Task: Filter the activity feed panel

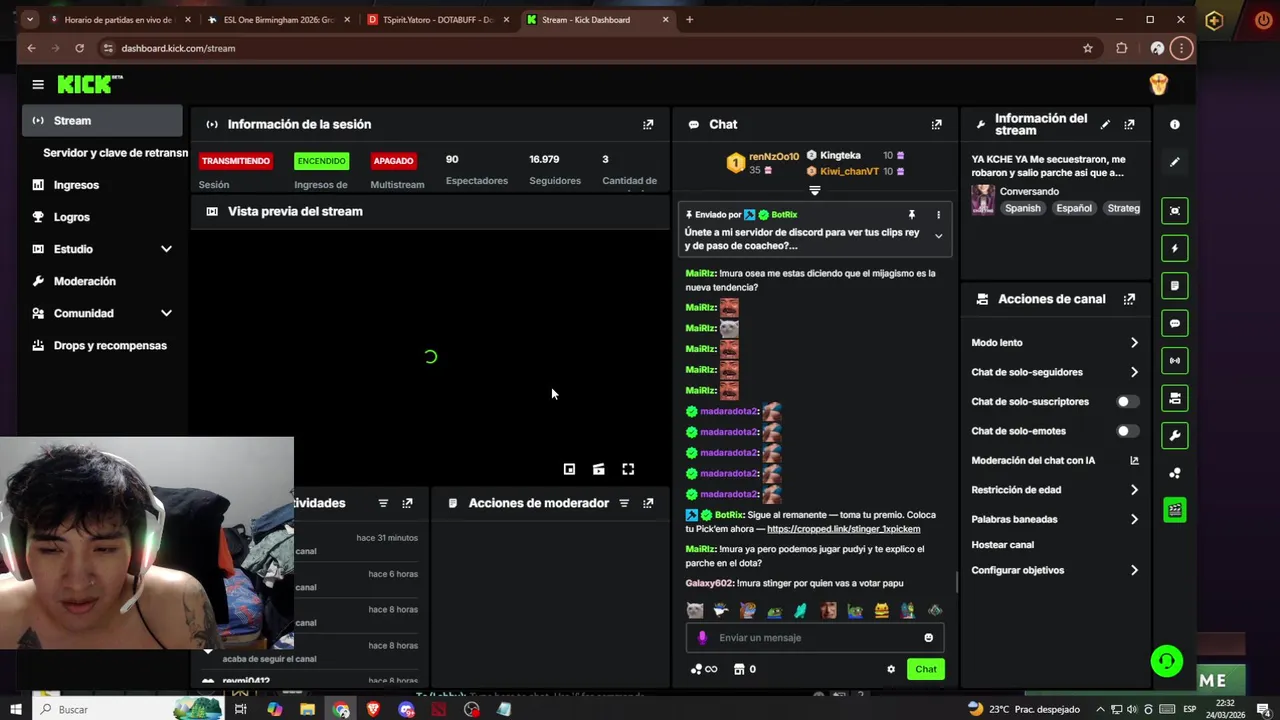Action: 383,503
